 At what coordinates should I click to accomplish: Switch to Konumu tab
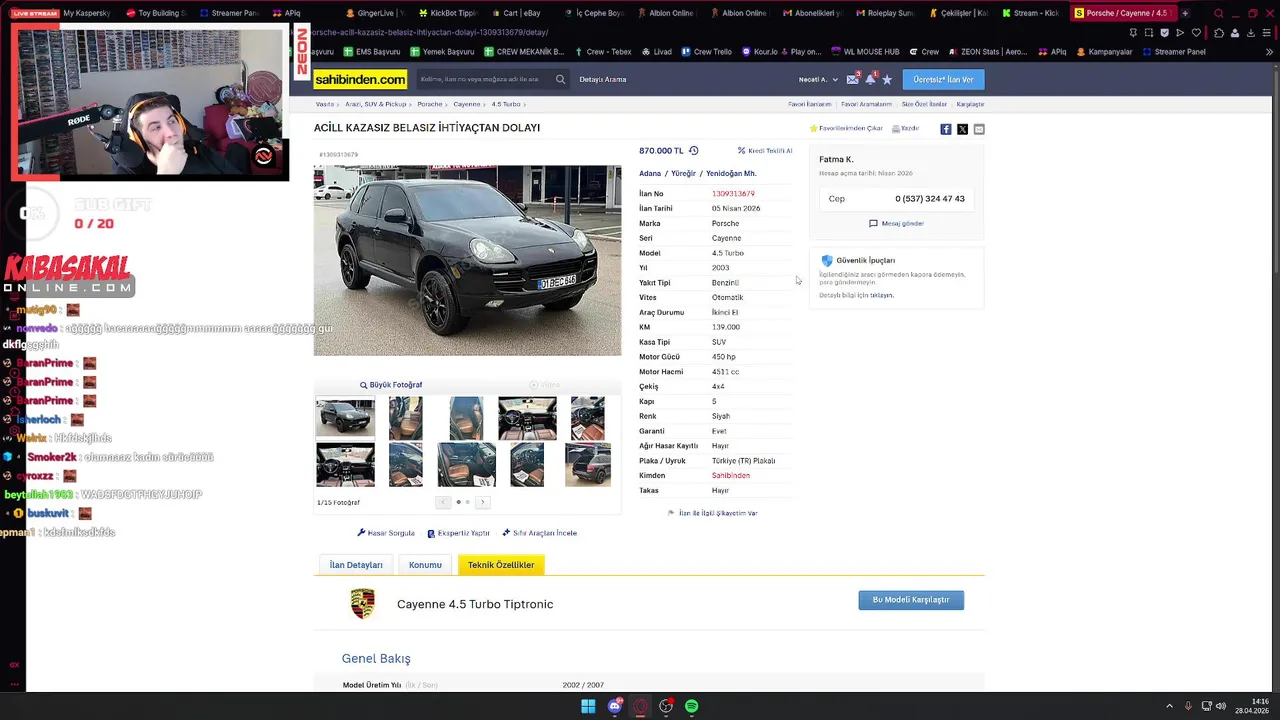(425, 565)
